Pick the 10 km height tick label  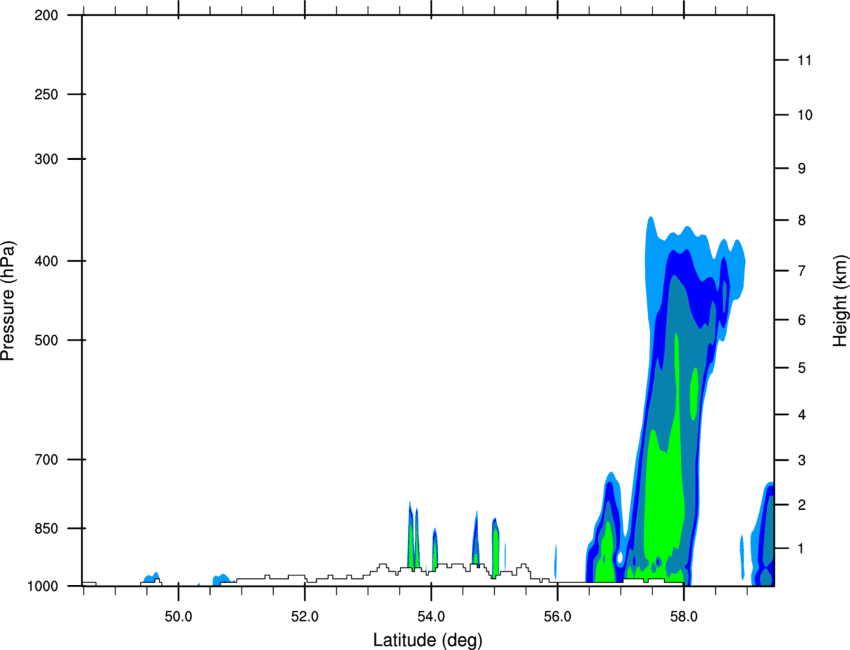pos(805,115)
